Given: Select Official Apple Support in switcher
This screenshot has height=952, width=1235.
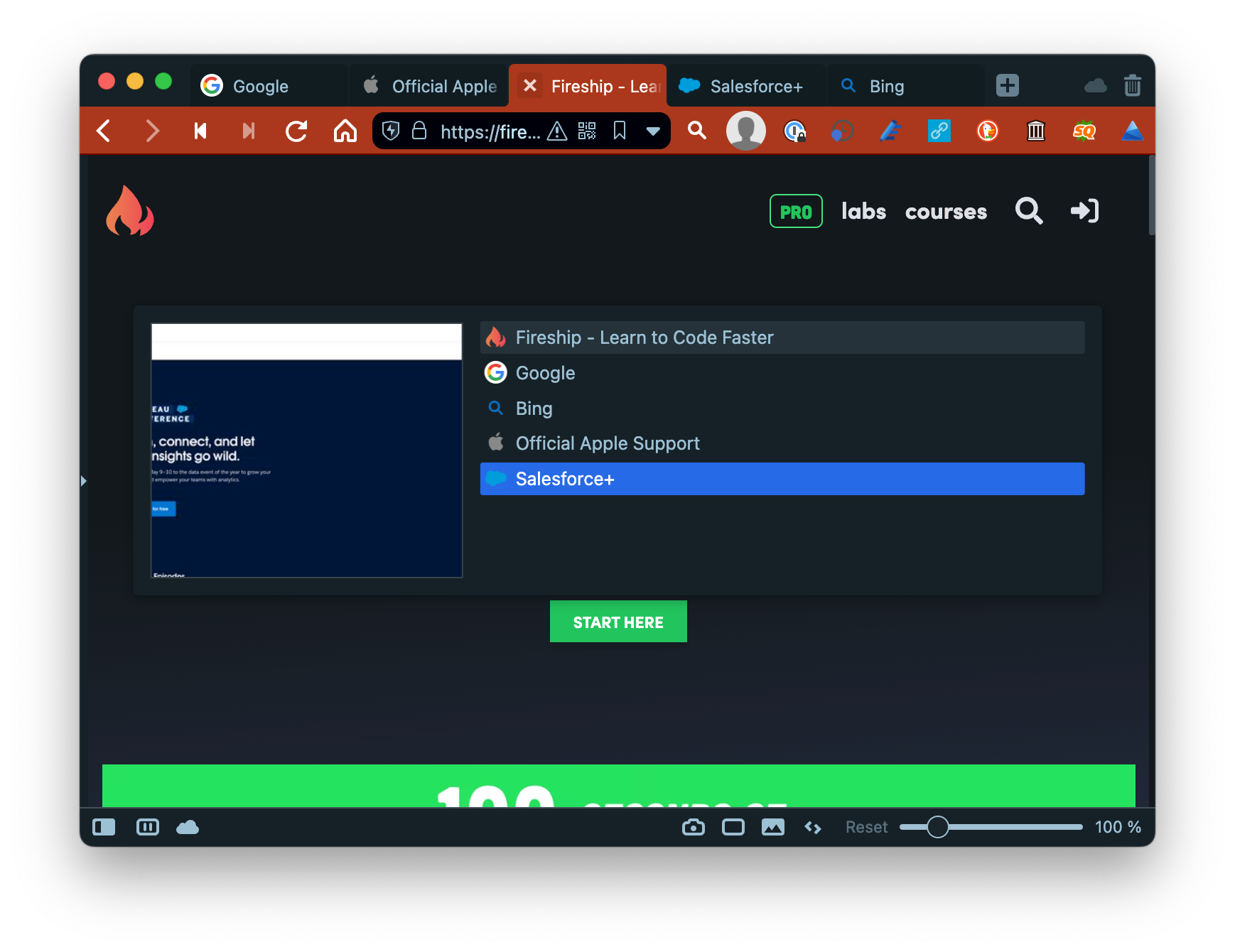Looking at the screenshot, I should coord(782,443).
